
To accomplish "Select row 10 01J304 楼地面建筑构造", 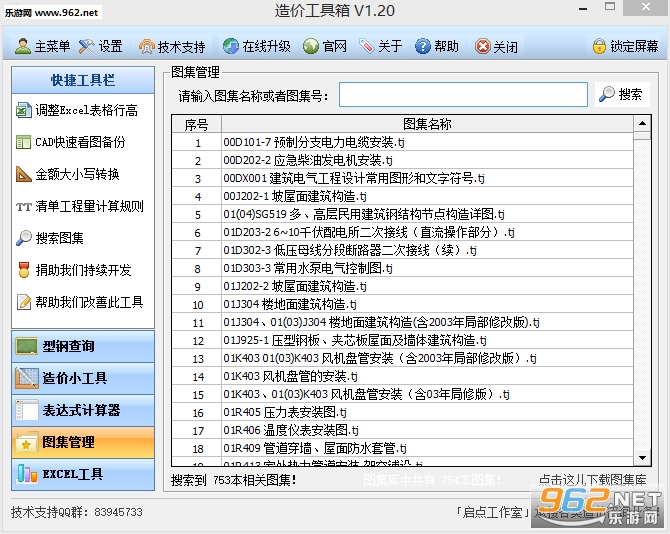I will [403, 304].
